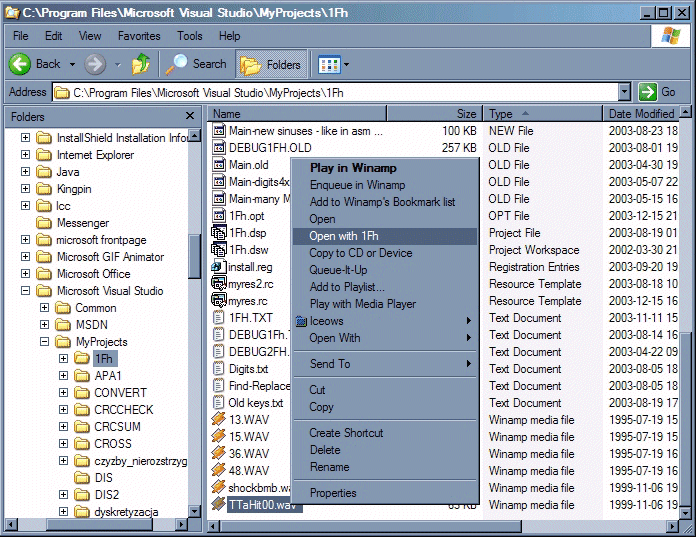This screenshot has width=696, height=537.
Task: Collapse the Microsoft Visual Studio node
Action: (25, 291)
